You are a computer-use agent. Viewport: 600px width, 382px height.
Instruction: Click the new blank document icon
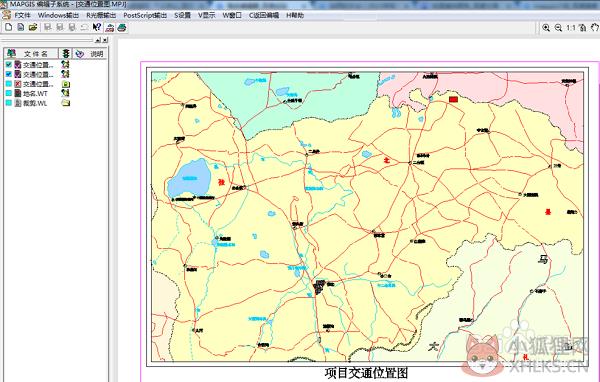[x=9, y=27]
